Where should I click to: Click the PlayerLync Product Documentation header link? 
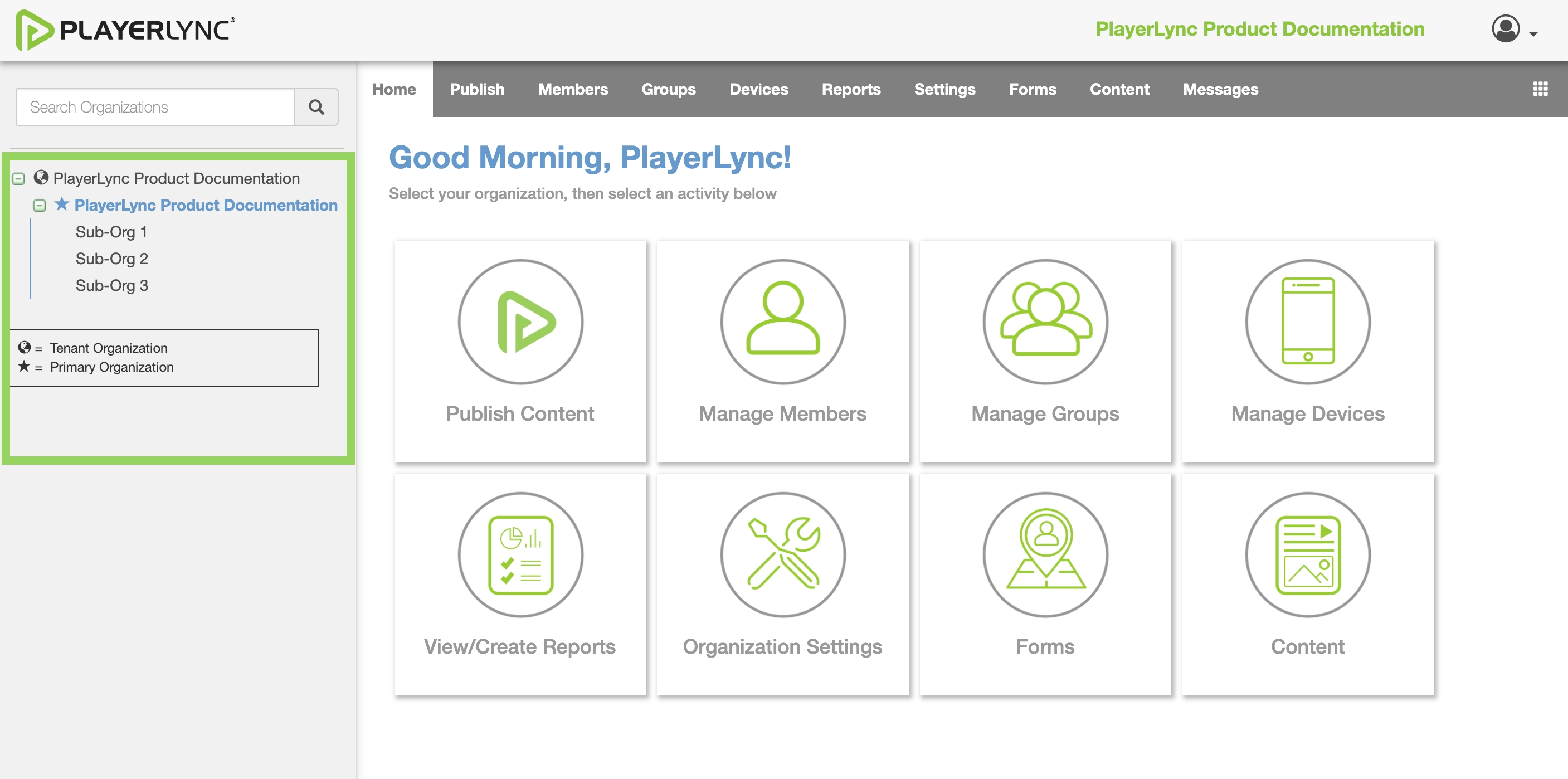click(x=1259, y=29)
